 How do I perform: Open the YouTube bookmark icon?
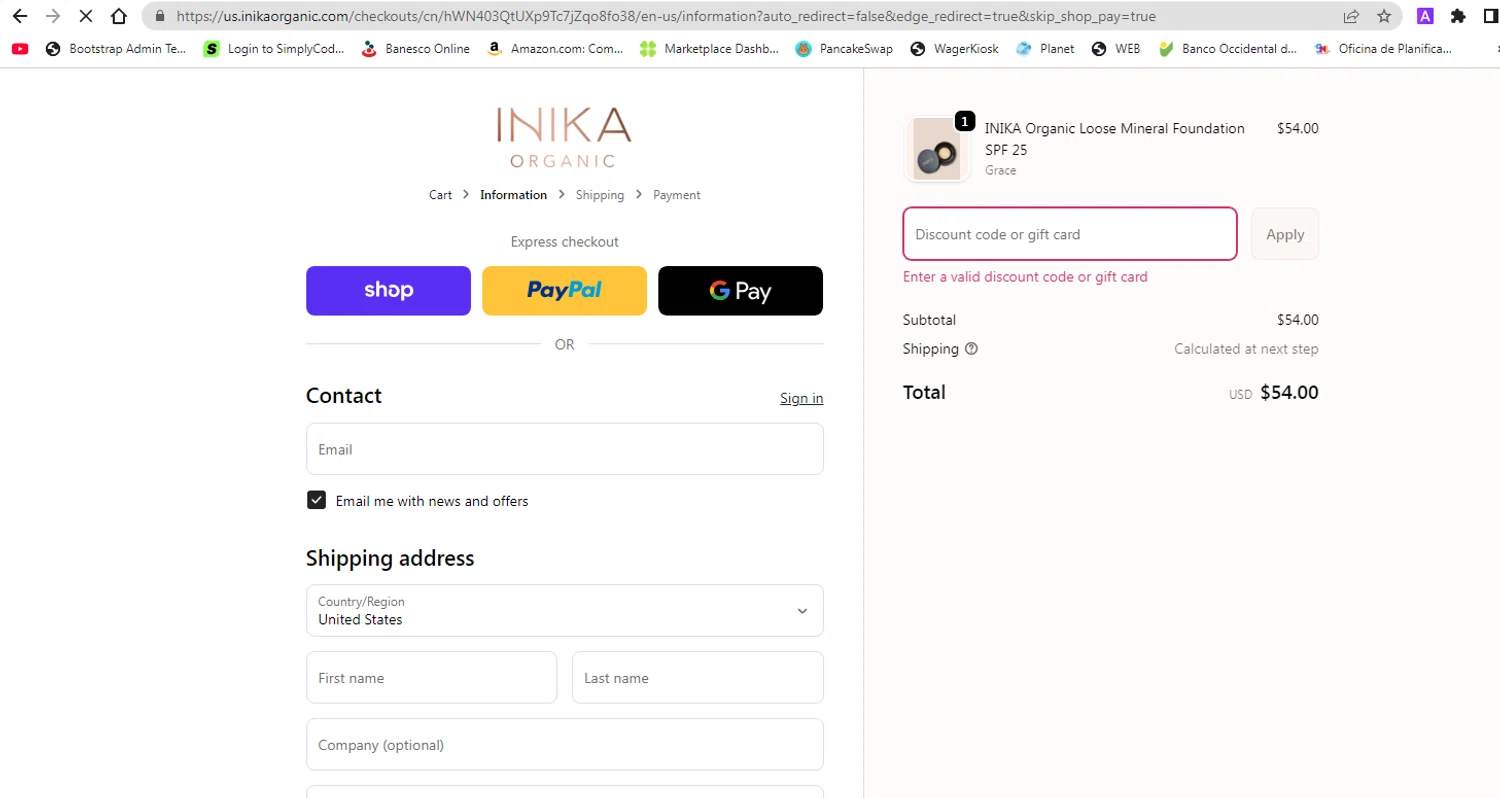tap(20, 48)
